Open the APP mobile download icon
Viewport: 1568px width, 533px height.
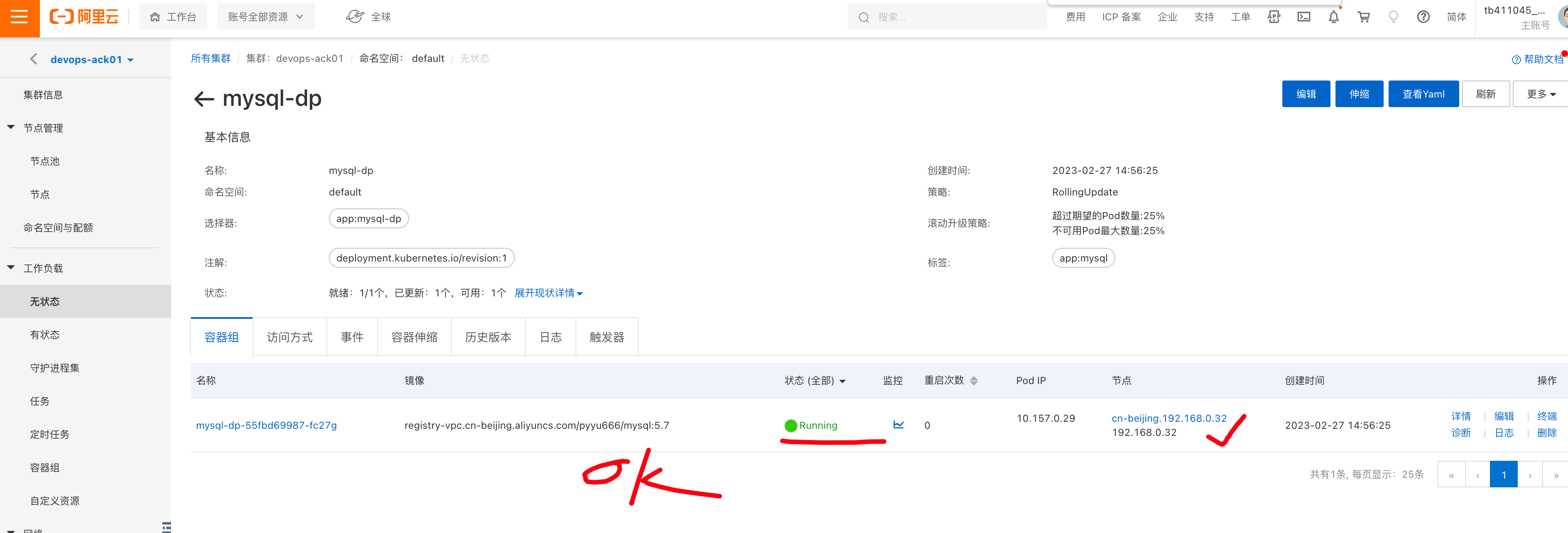point(1274,17)
